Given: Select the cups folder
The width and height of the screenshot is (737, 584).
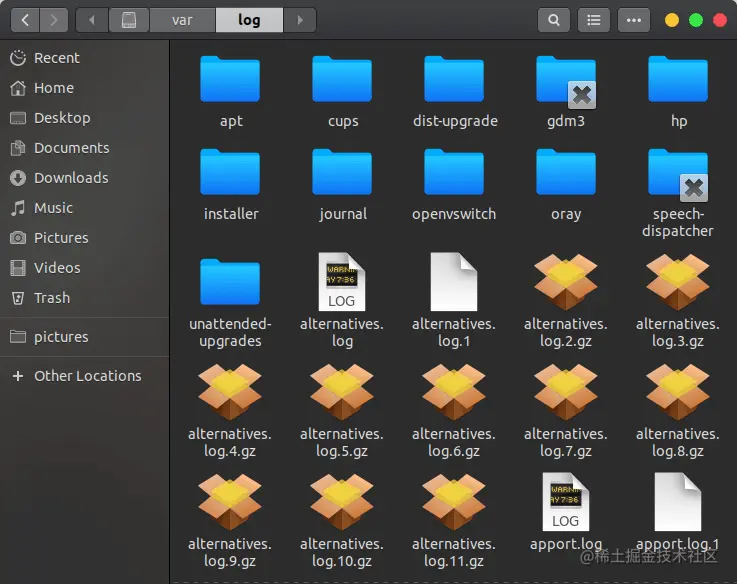Looking at the screenshot, I should pyautogui.click(x=342, y=92).
